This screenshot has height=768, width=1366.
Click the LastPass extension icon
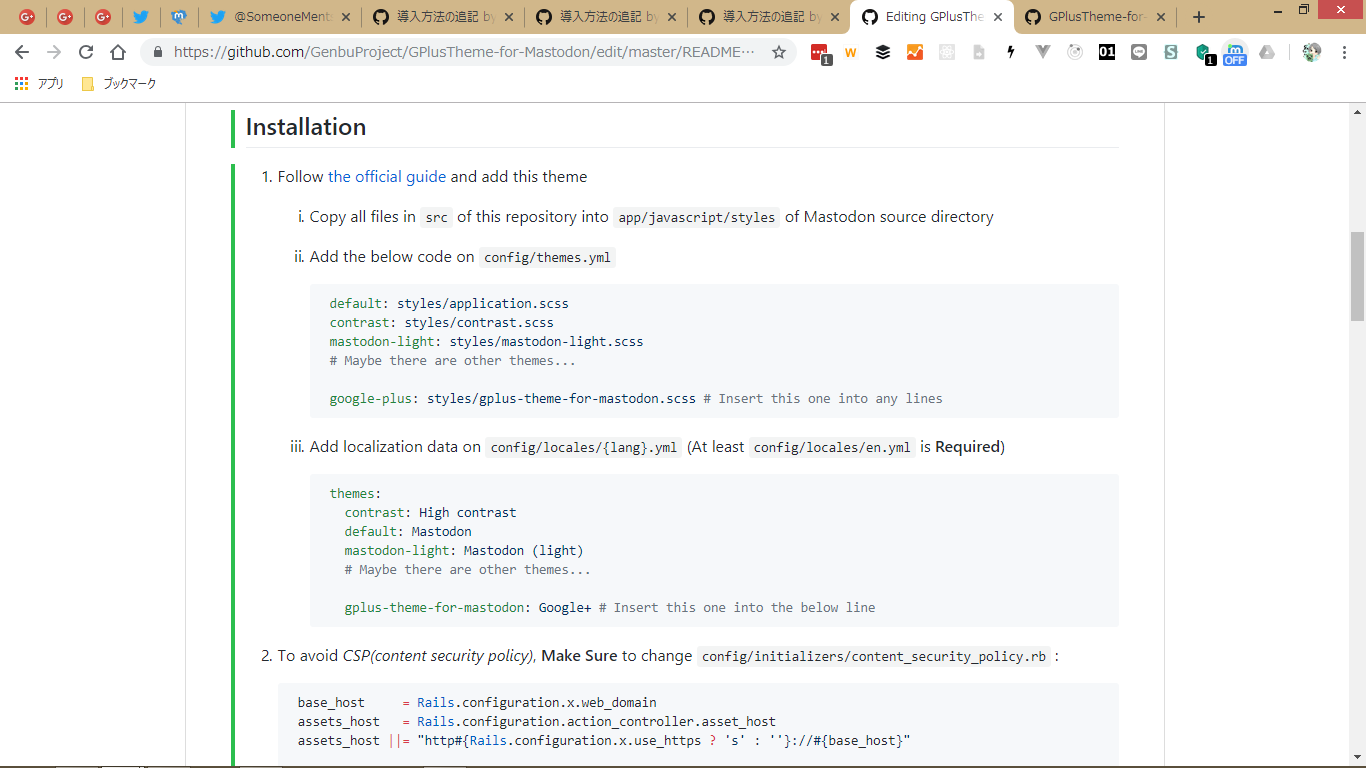819,53
